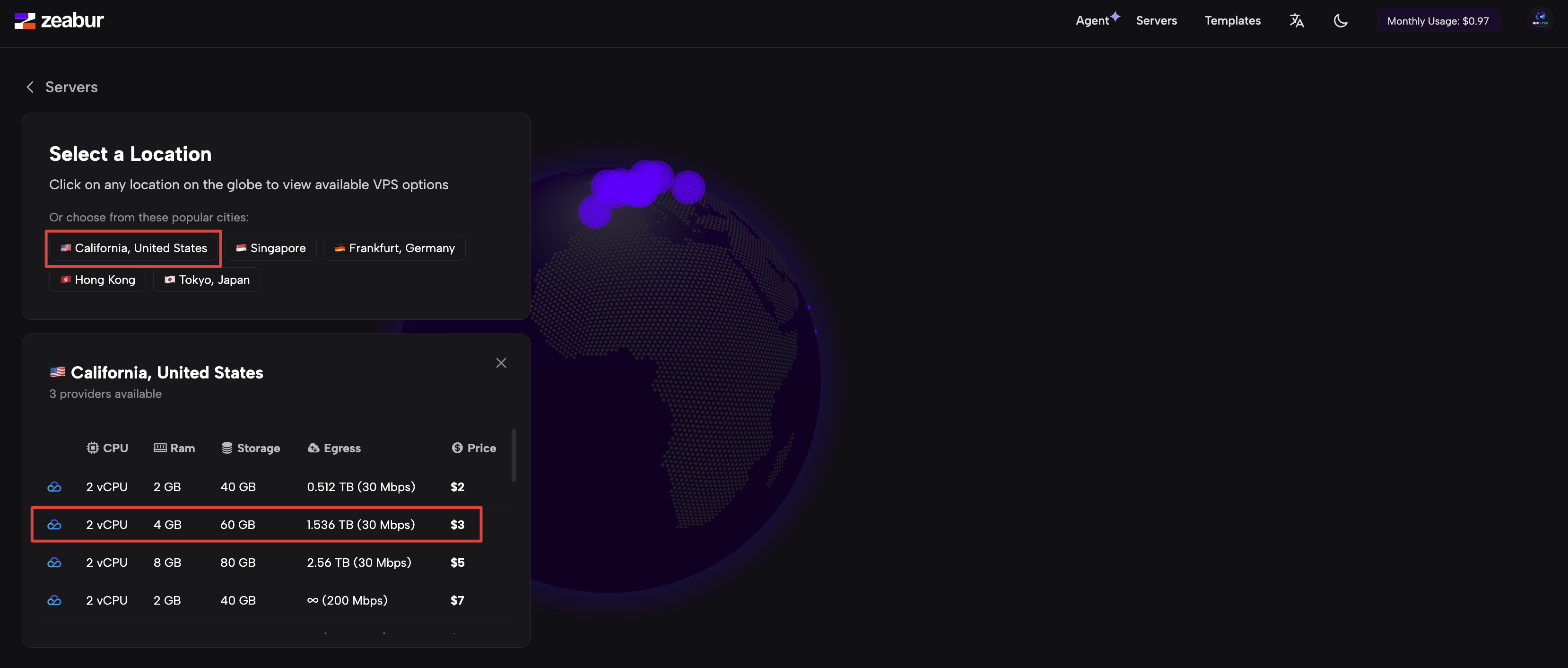Screen dimensions: 1568x668
Task: Open Servers in the top navigation
Action: click(1156, 21)
